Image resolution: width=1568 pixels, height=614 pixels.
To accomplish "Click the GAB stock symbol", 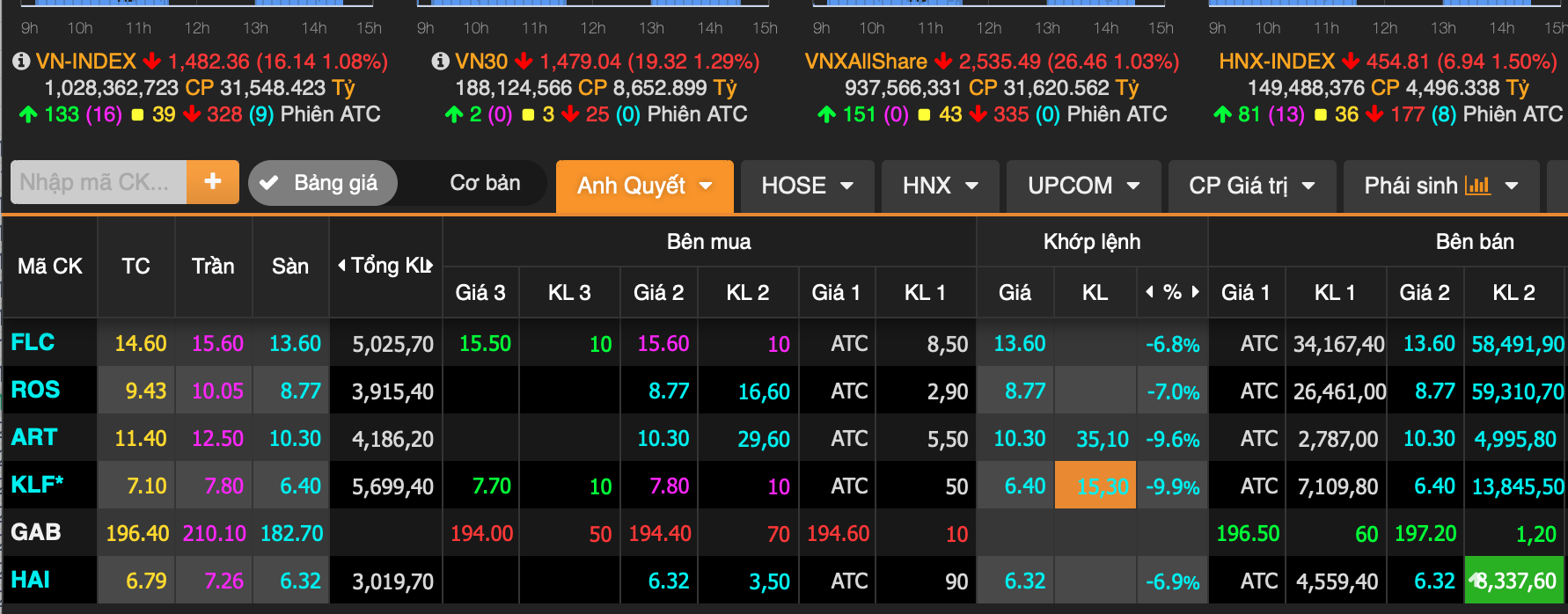I will coord(36,532).
